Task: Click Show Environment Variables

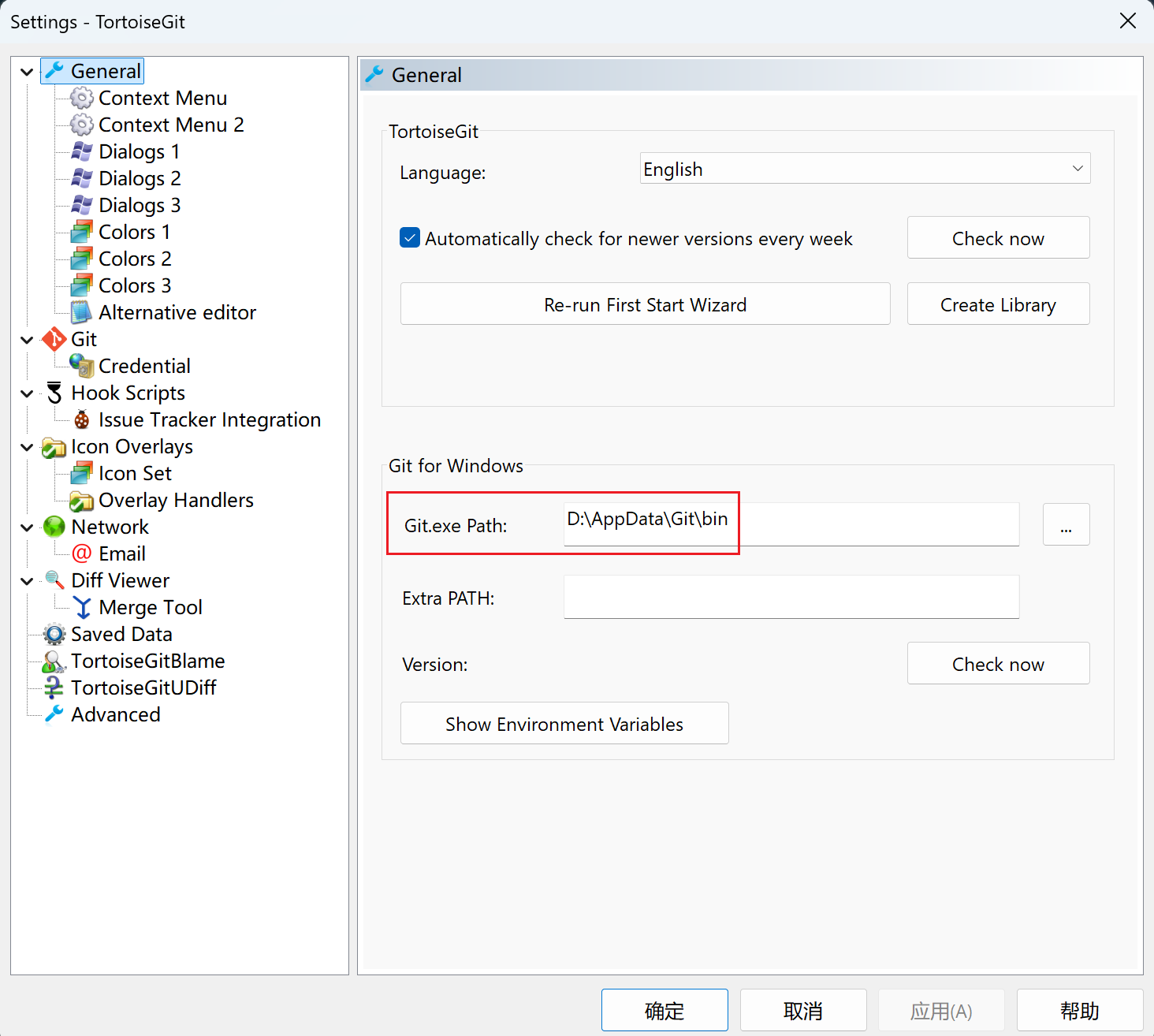Action: coord(564,723)
